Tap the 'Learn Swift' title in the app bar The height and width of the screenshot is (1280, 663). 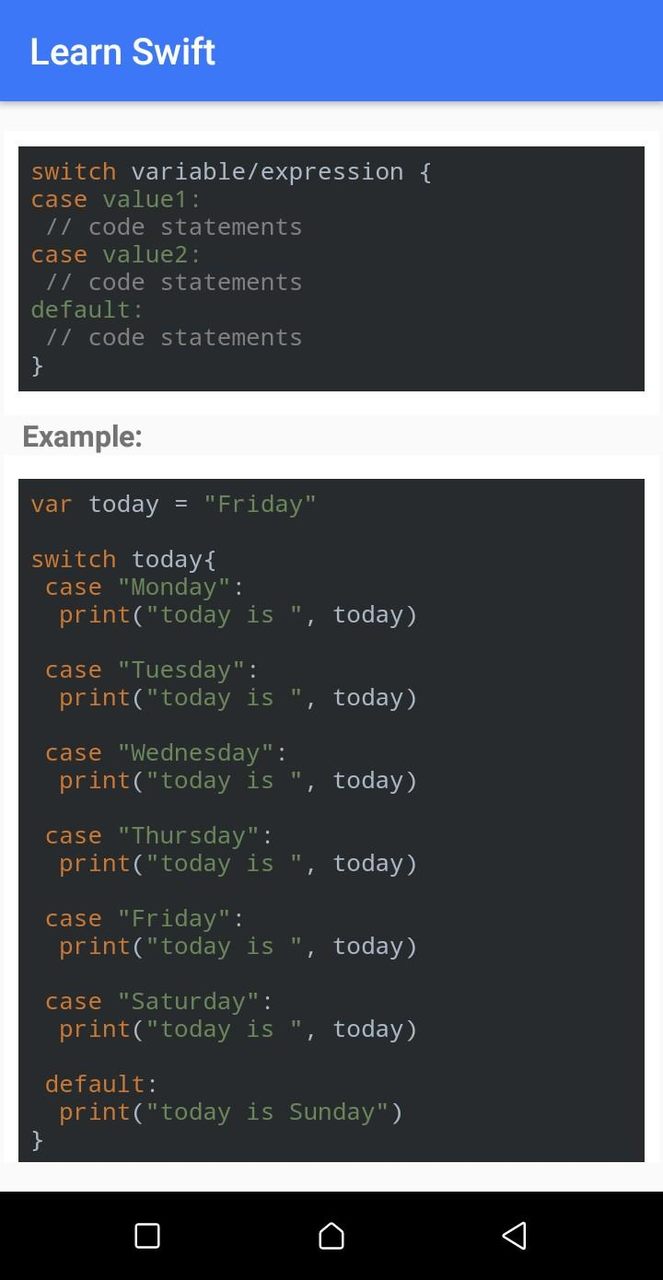click(122, 51)
